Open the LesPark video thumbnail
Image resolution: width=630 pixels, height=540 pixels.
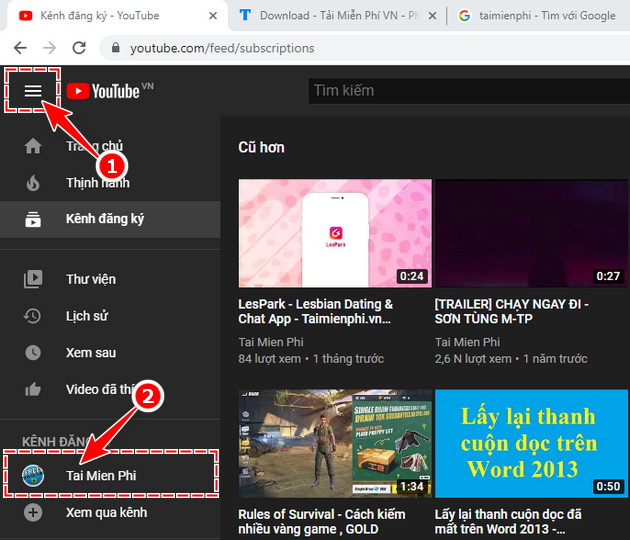[335, 233]
